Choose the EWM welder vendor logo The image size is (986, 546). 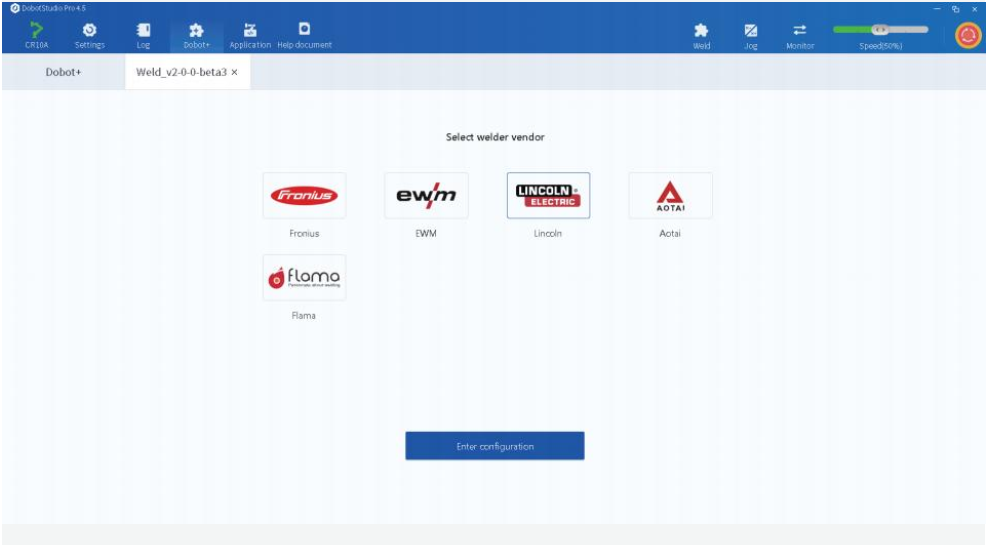pos(426,196)
